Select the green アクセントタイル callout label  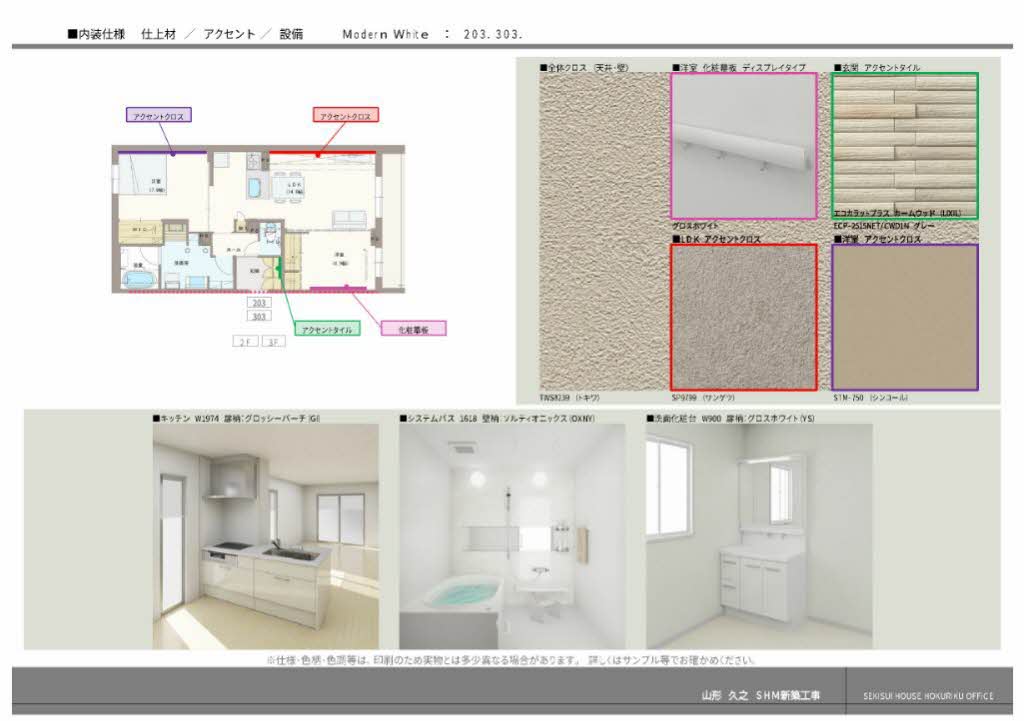tap(327, 329)
